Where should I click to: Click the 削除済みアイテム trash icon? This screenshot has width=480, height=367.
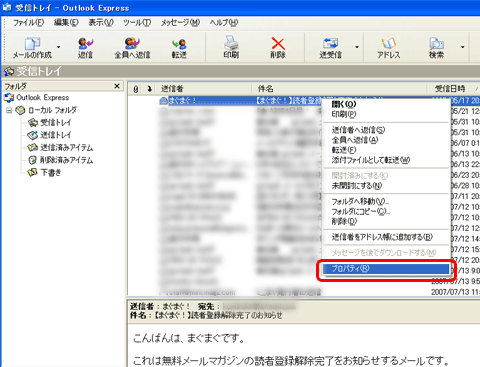click(x=32, y=160)
